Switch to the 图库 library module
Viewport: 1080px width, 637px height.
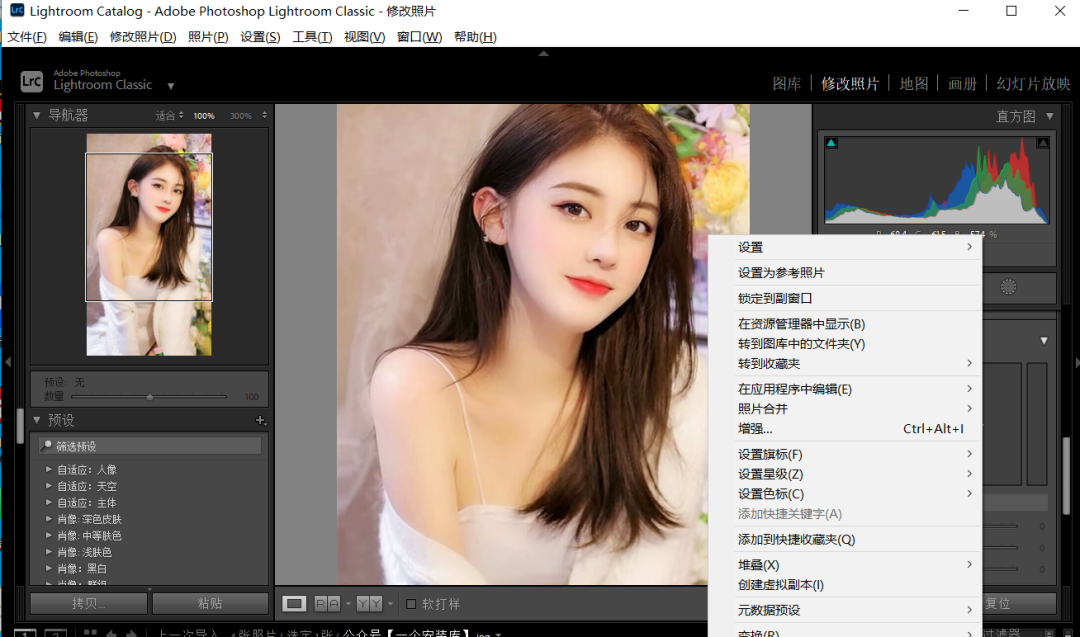(787, 84)
